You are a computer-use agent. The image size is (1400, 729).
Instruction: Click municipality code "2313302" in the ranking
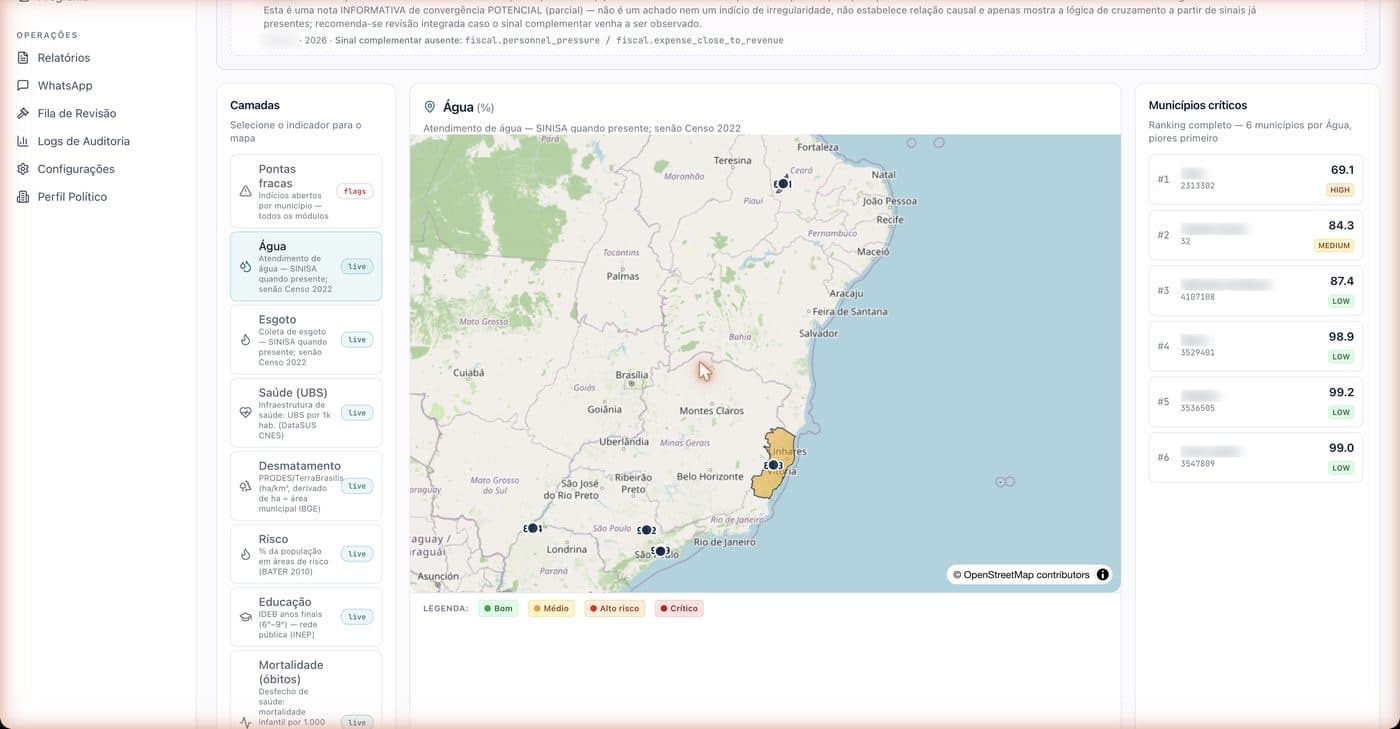point(1197,186)
